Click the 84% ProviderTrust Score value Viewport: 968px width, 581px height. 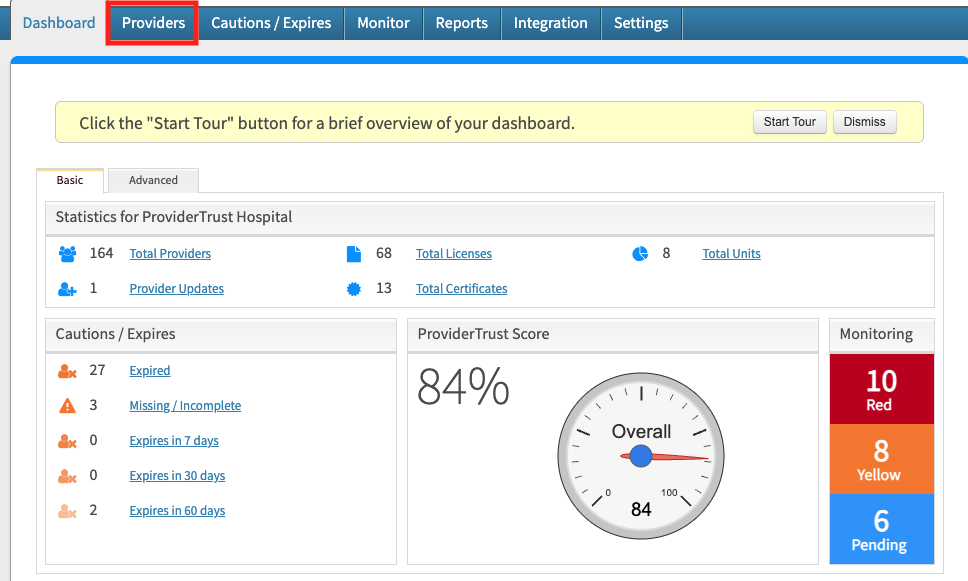click(x=464, y=388)
